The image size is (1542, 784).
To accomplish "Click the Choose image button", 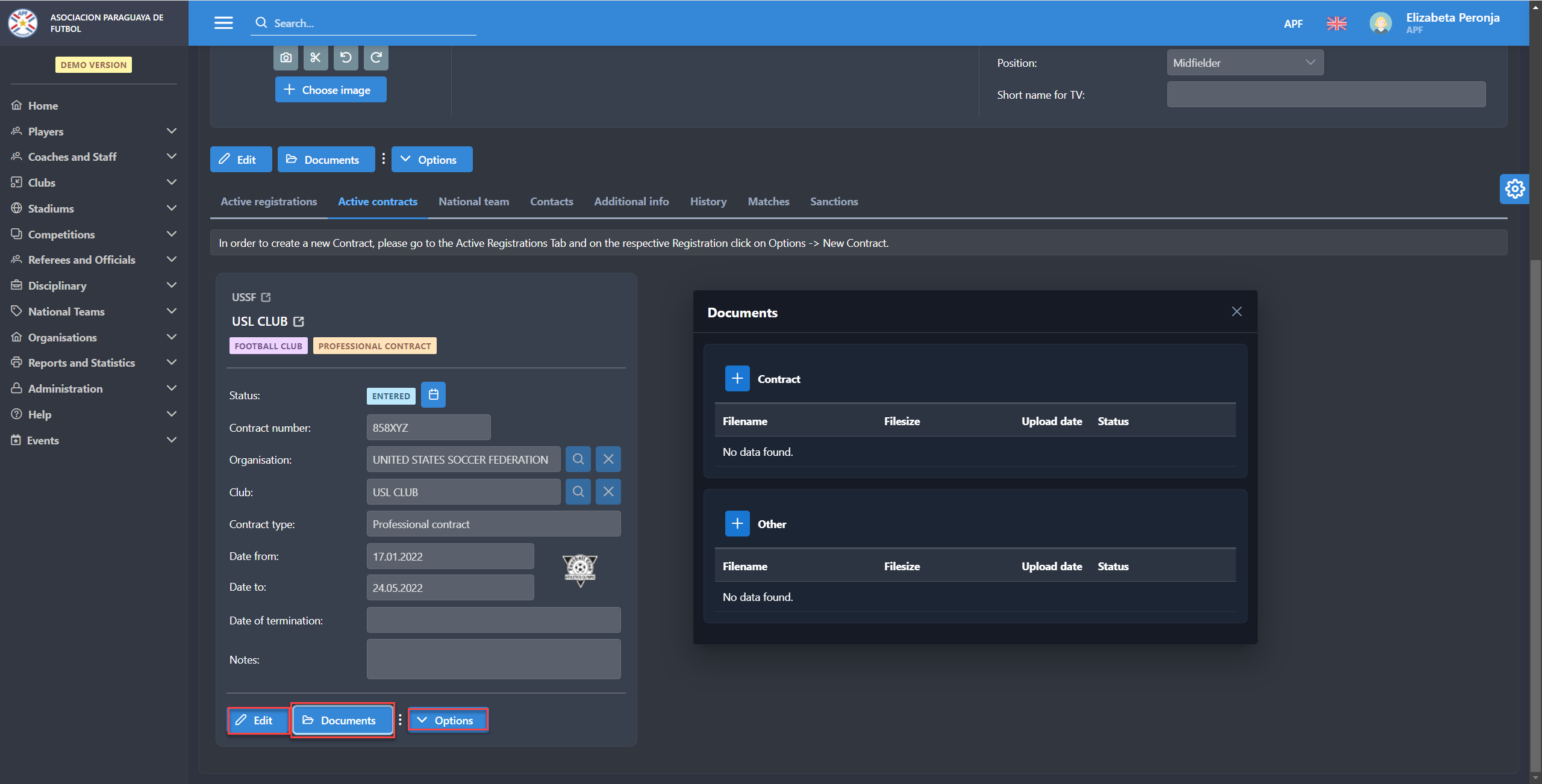I will click(x=331, y=90).
